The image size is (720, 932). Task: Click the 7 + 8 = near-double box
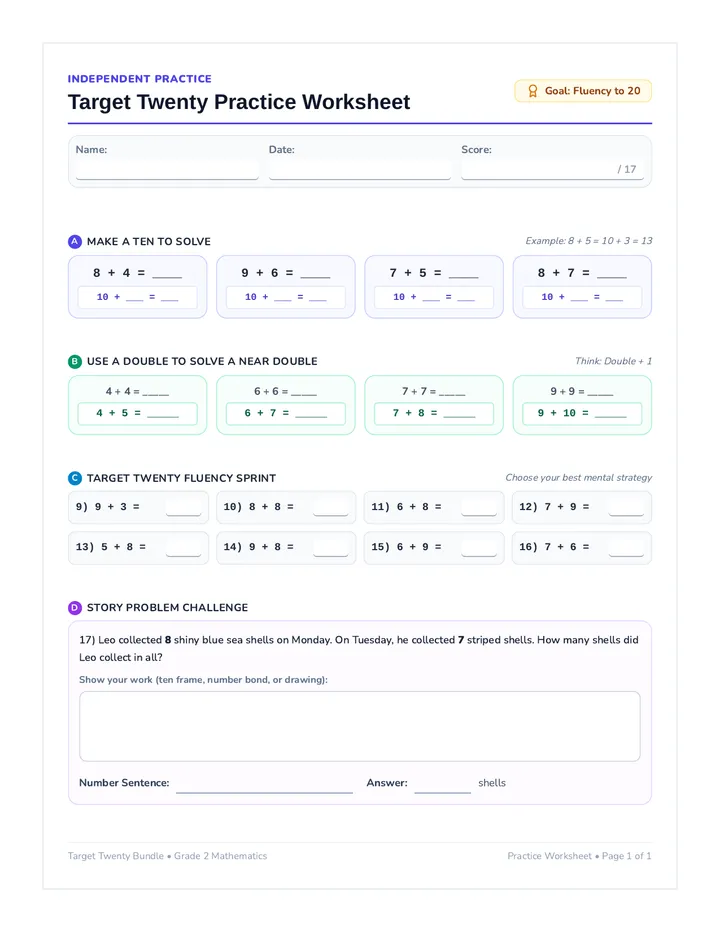(434, 414)
